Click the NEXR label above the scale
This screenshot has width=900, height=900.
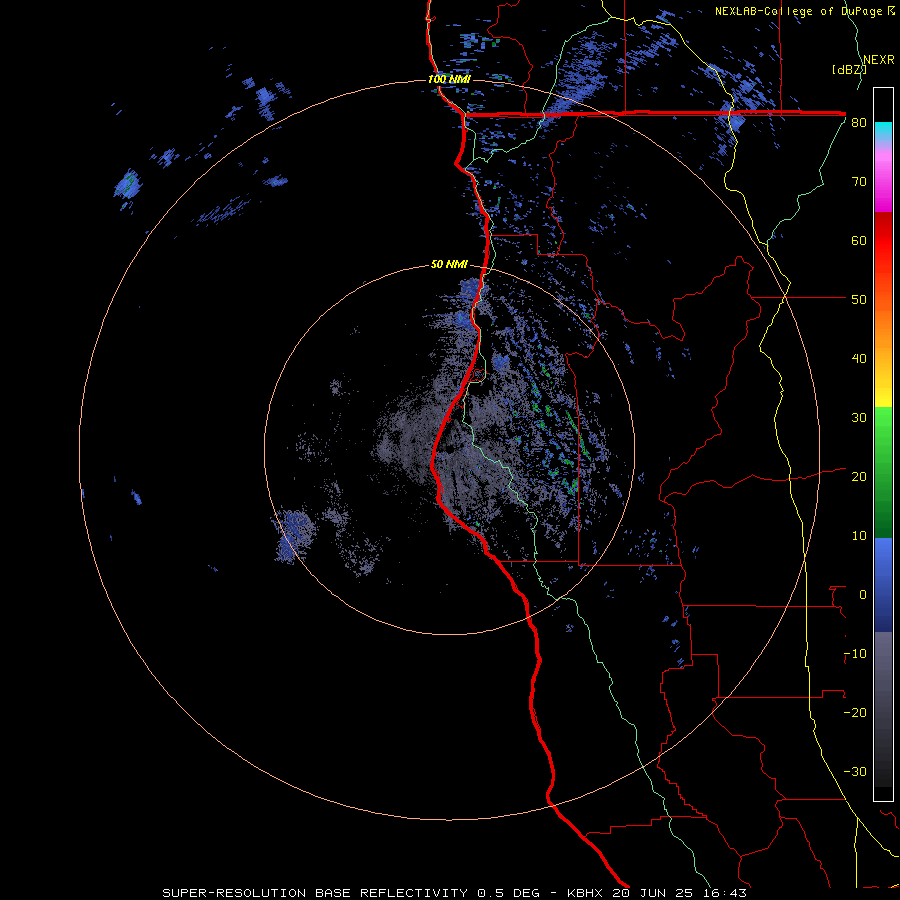[x=878, y=60]
